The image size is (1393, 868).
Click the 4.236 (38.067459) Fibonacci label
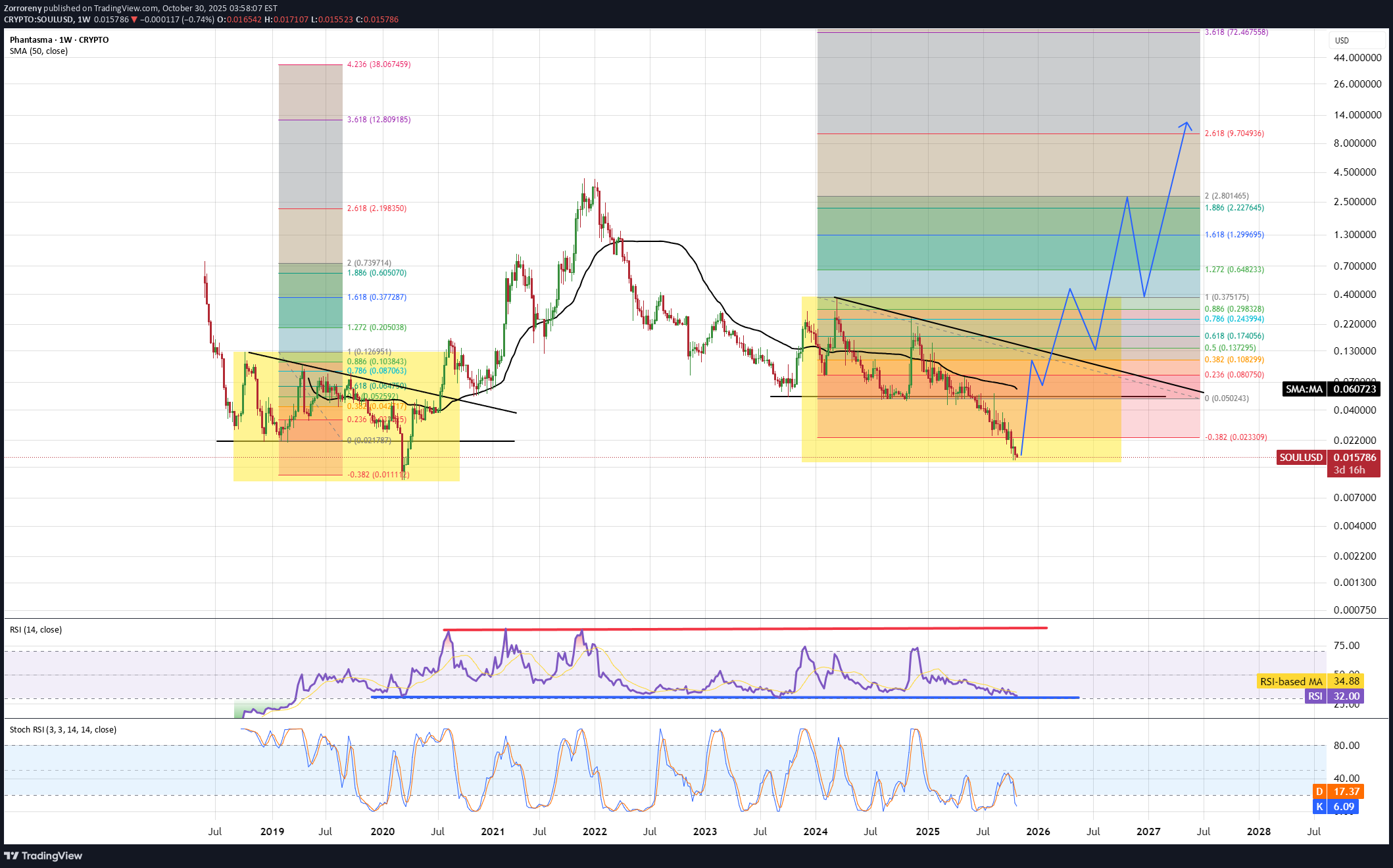(378, 64)
